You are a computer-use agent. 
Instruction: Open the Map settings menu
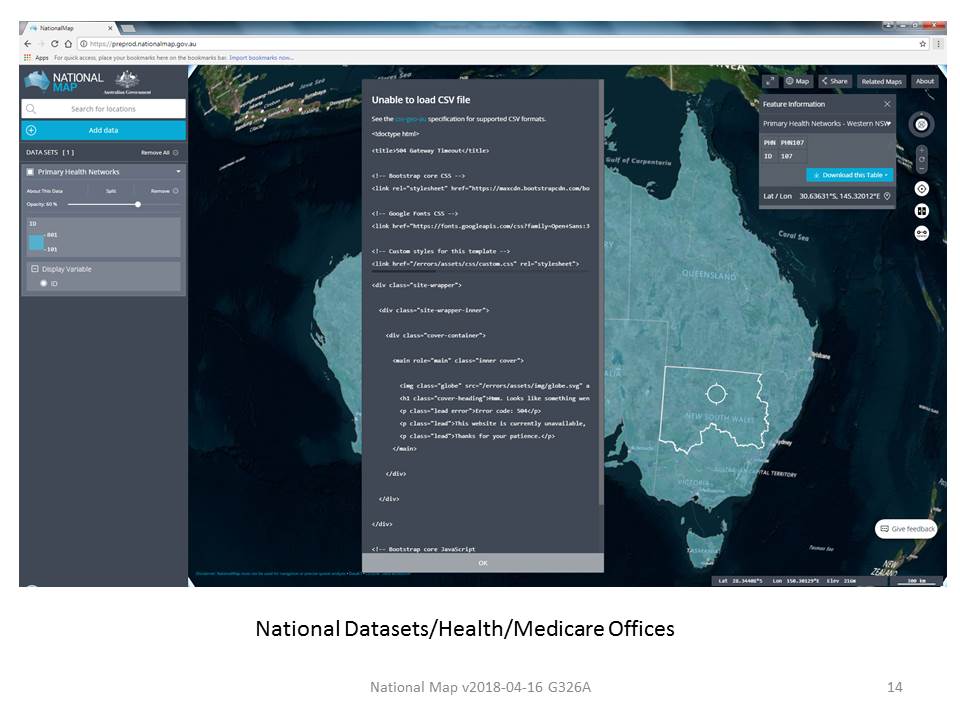[x=797, y=81]
